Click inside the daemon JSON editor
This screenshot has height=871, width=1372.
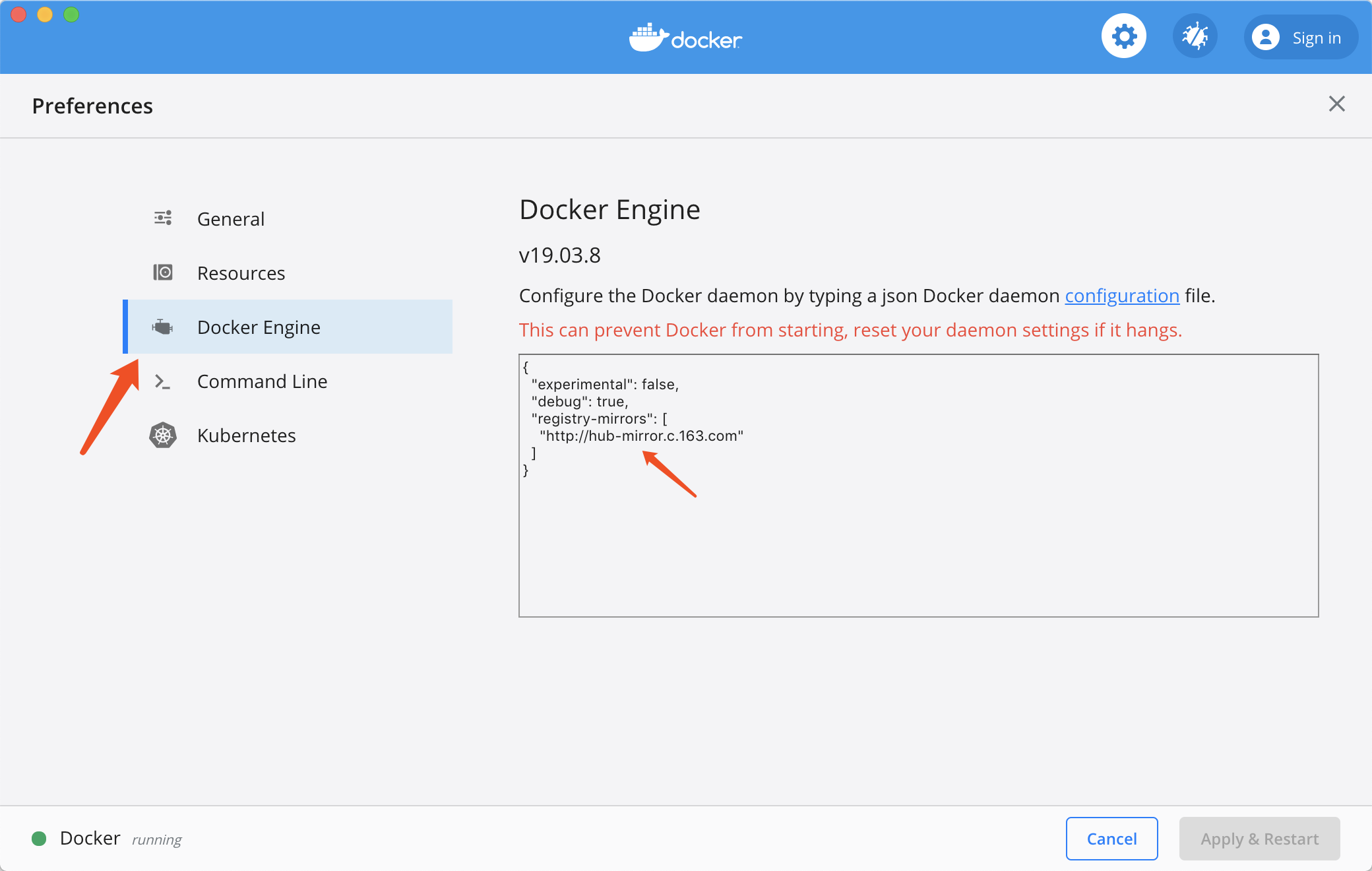[918, 541]
